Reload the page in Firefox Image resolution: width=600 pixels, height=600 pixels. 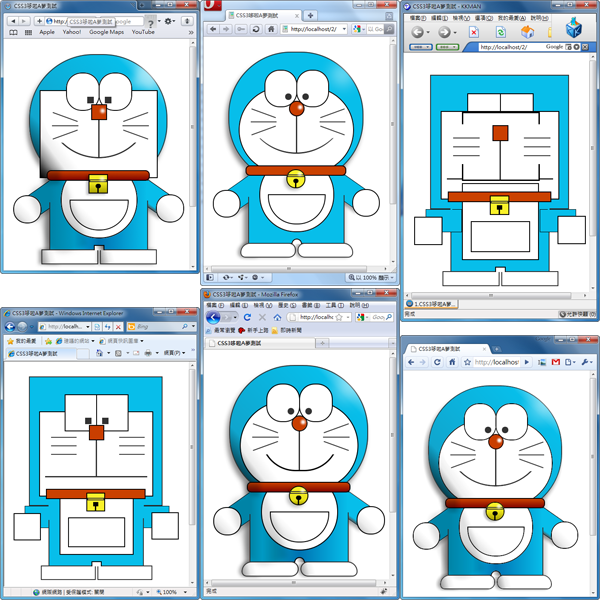coord(247,317)
